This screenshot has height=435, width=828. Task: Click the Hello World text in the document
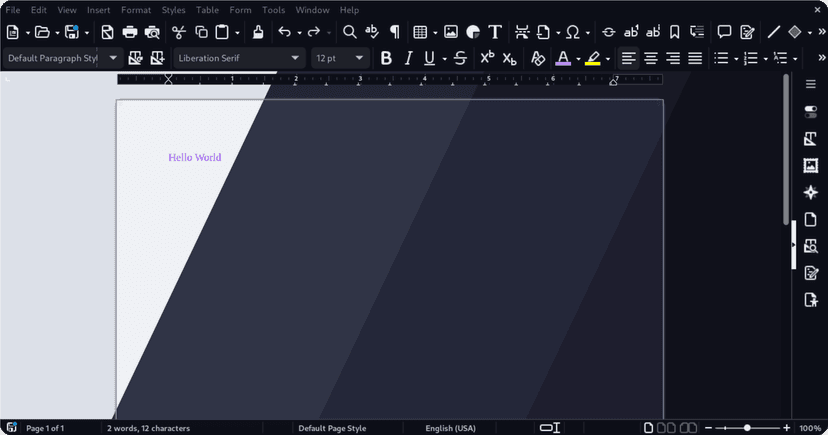[195, 157]
